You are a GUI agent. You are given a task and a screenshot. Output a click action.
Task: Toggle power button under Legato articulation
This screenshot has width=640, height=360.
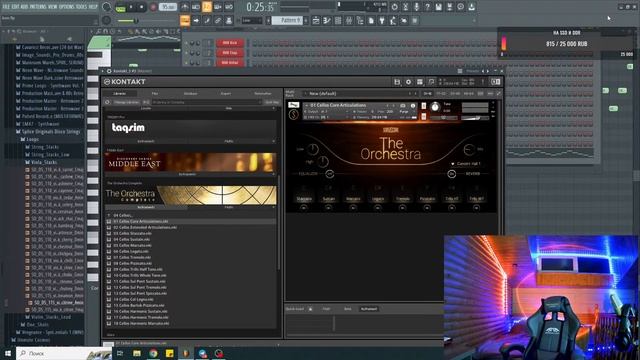378,208
